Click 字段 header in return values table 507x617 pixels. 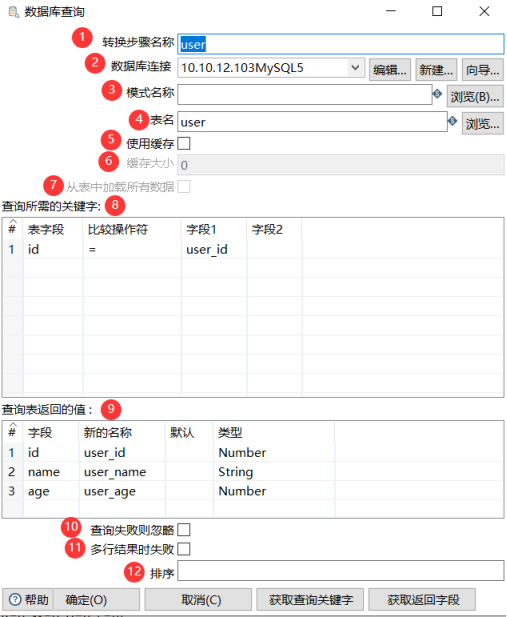pos(51,432)
